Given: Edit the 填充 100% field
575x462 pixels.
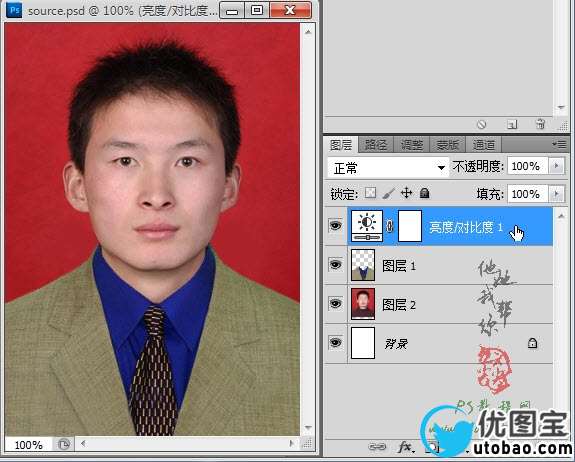Looking at the screenshot, I should click(528, 193).
